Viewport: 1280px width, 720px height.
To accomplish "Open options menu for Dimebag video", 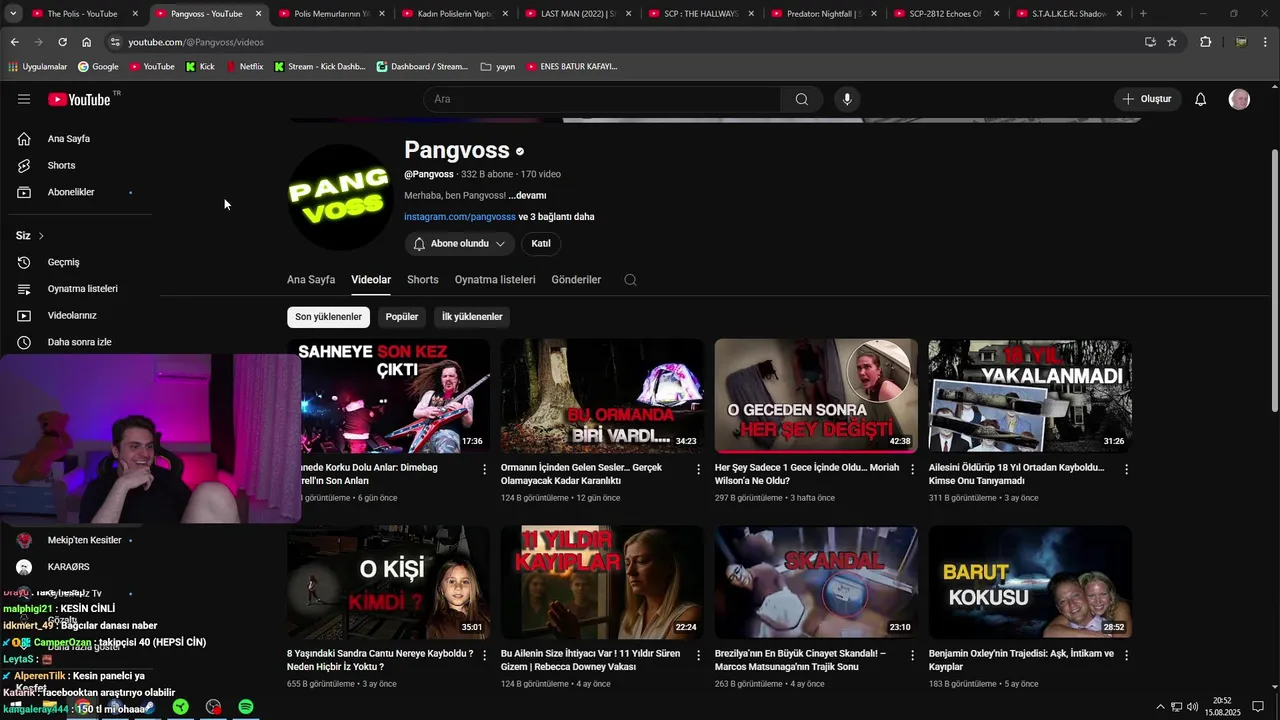I will tap(485, 469).
